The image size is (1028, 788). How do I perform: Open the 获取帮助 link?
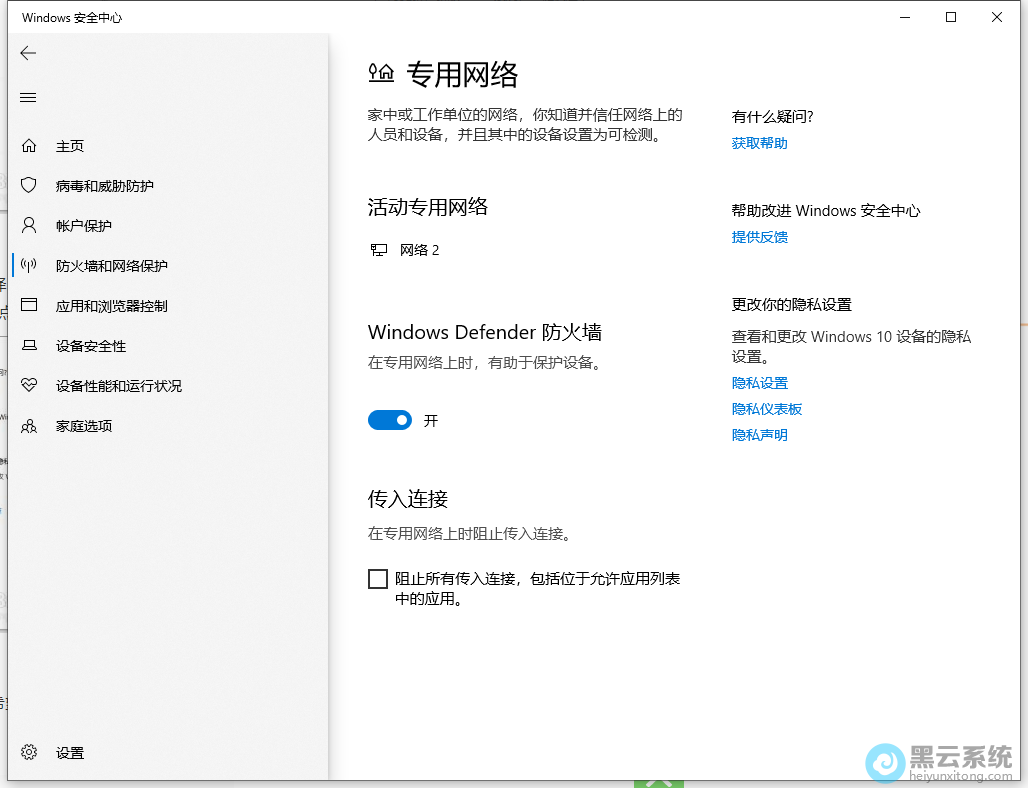click(x=759, y=143)
